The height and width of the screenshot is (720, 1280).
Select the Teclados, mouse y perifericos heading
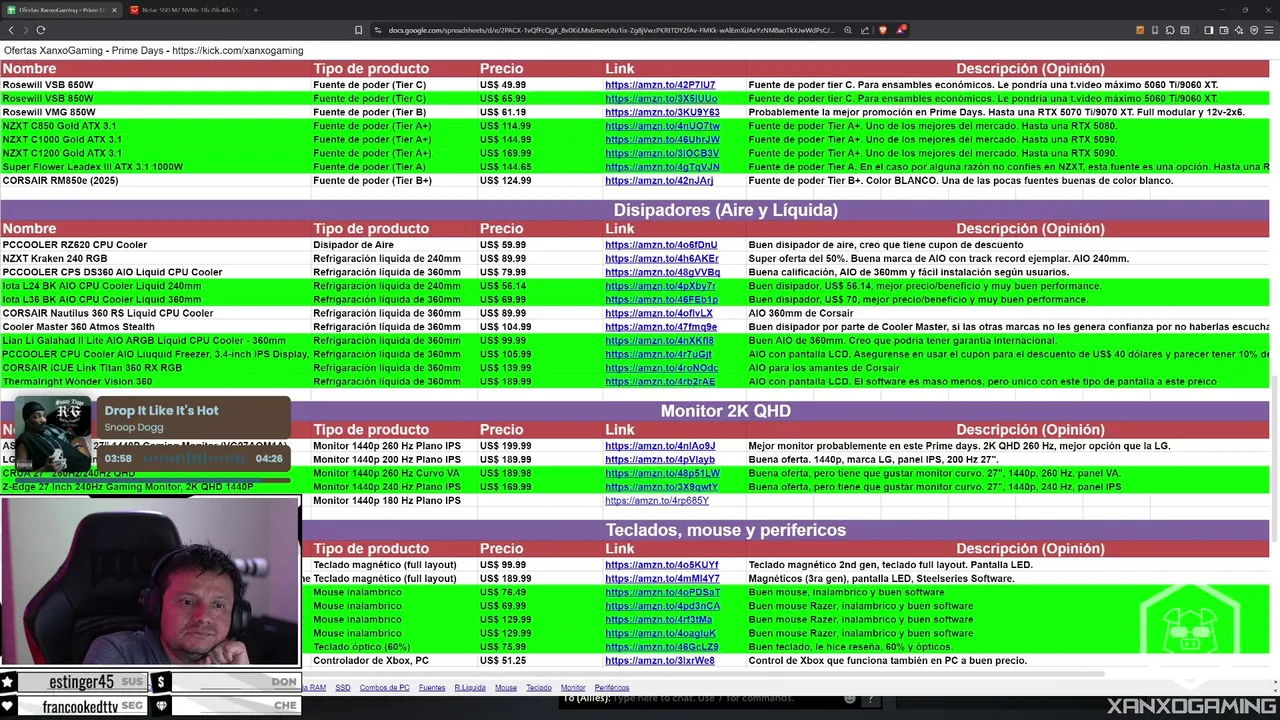point(725,530)
